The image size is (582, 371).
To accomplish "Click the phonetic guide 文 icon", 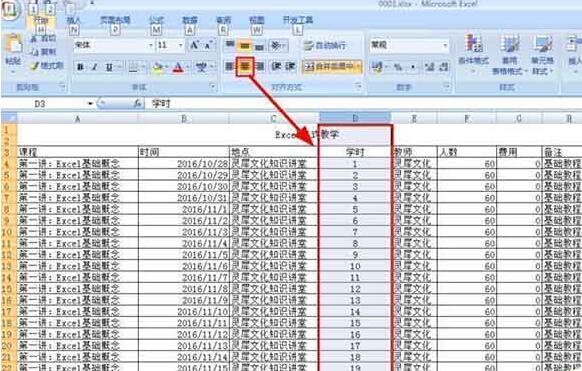I will [202, 67].
